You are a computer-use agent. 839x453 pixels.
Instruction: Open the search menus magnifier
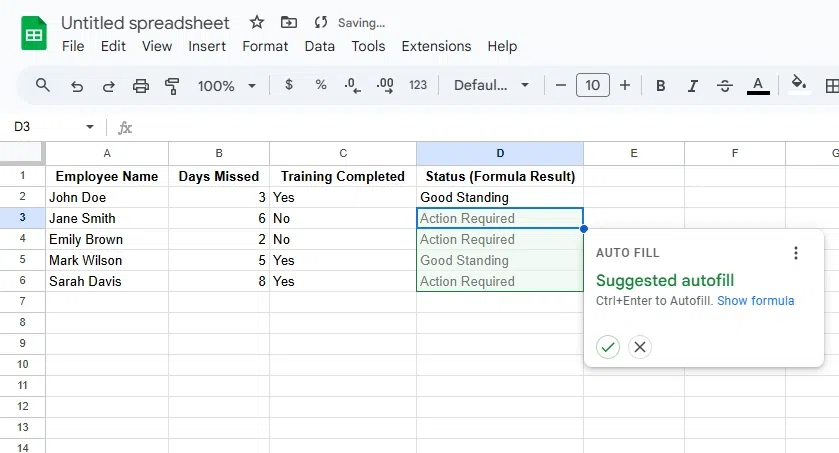tap(43, 85)
